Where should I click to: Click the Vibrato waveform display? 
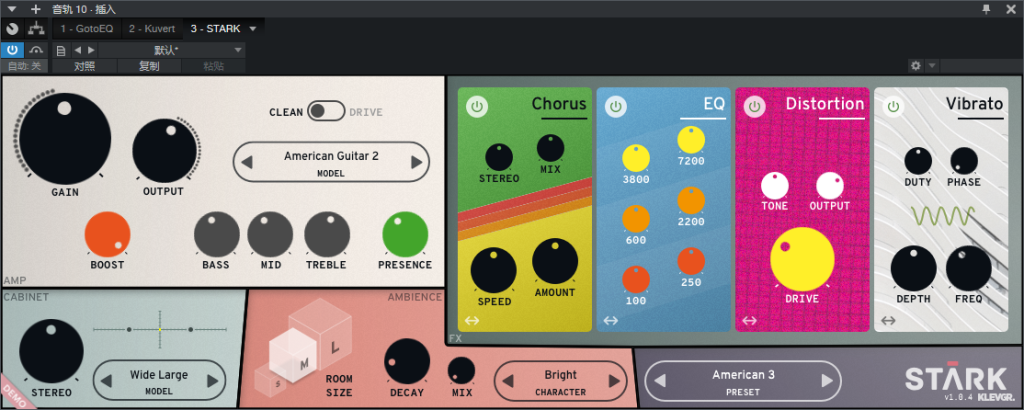(x=942, y=216)
